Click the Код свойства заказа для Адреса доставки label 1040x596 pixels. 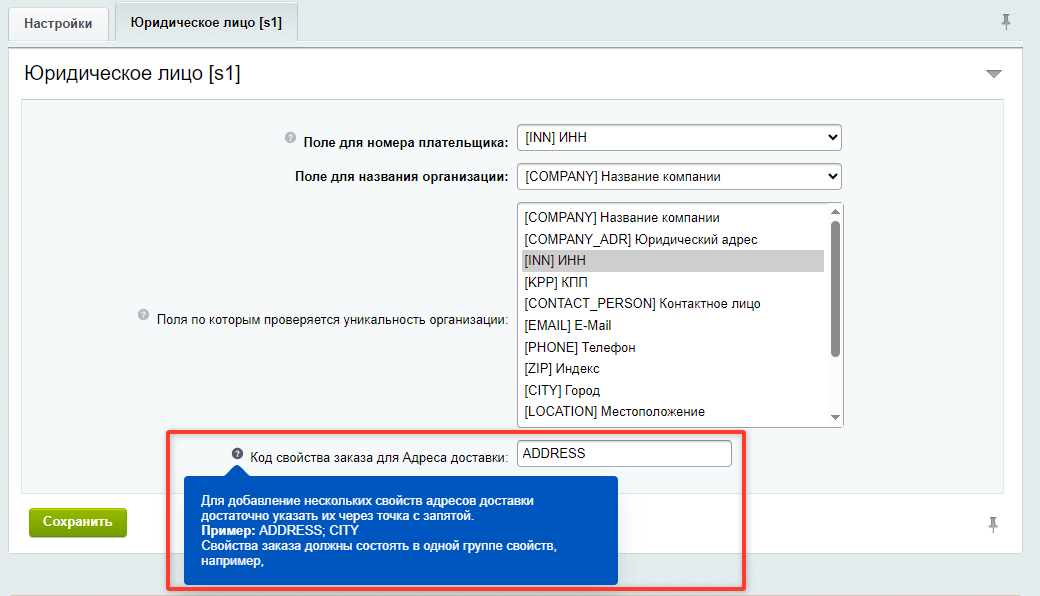click(379, 457)
